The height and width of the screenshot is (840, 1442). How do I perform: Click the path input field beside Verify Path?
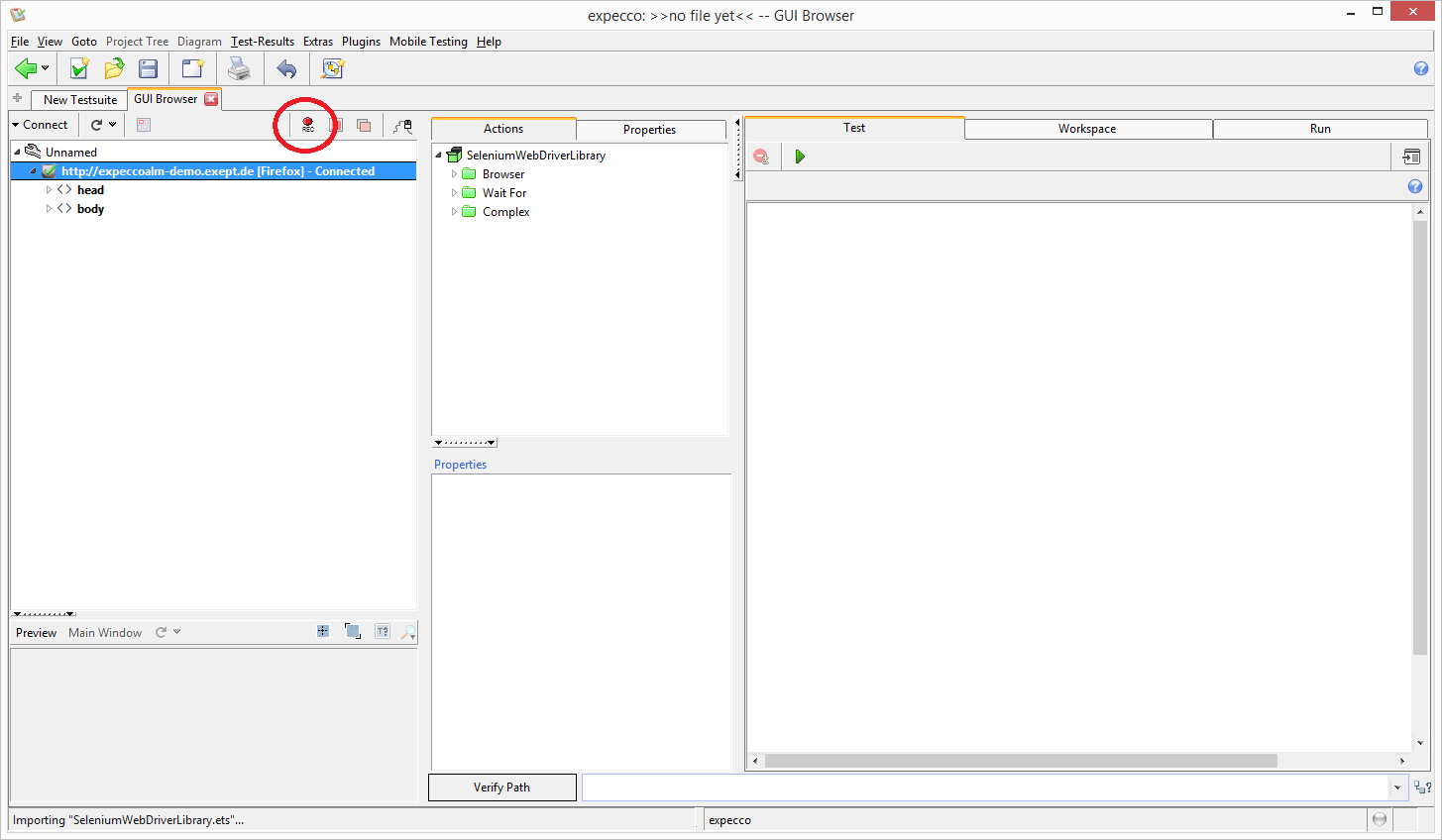pos(984,787)
